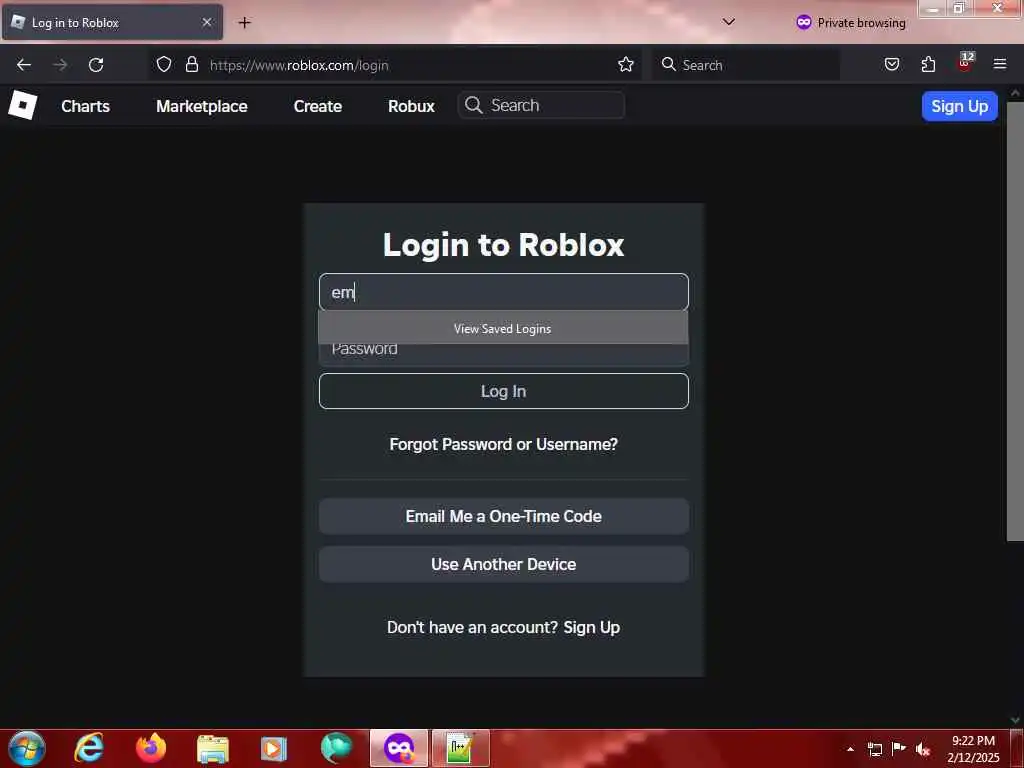Reload the Roblox login page
The width and height of the screenshot is (1024, 768).
[x=96, y=65]
